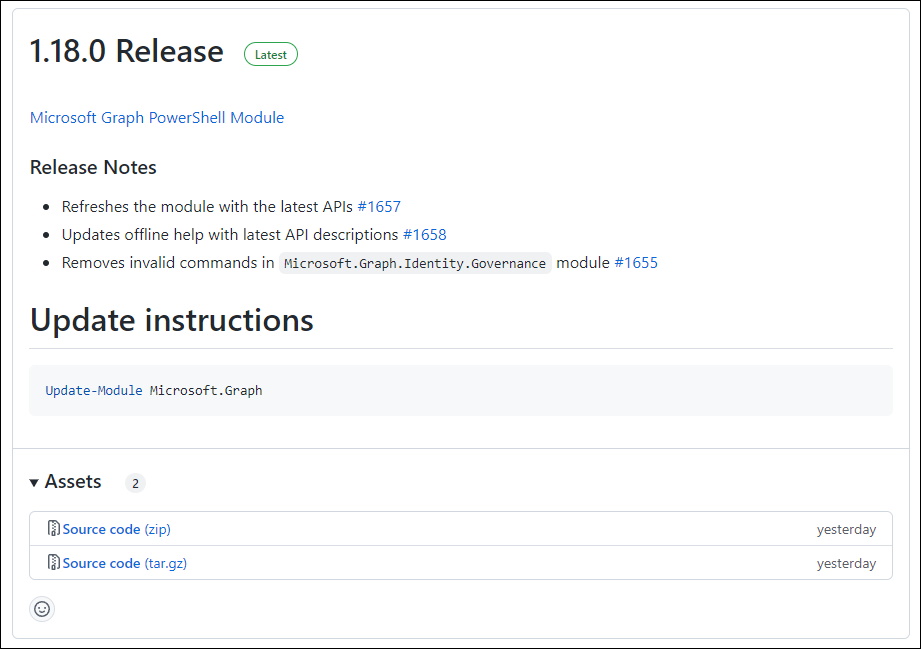Open pull request #1658
Screen dimensions: 921x649
[425, 235]
